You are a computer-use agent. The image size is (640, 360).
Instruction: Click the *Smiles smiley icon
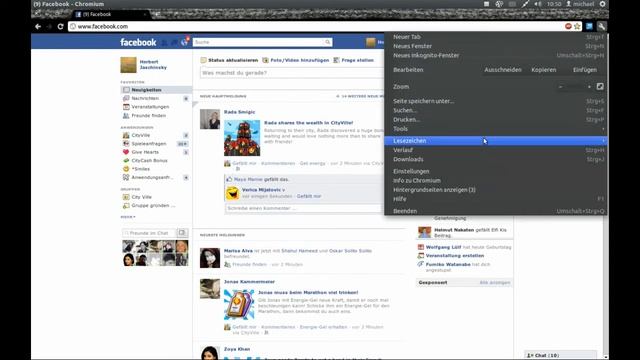pos(126,169)
